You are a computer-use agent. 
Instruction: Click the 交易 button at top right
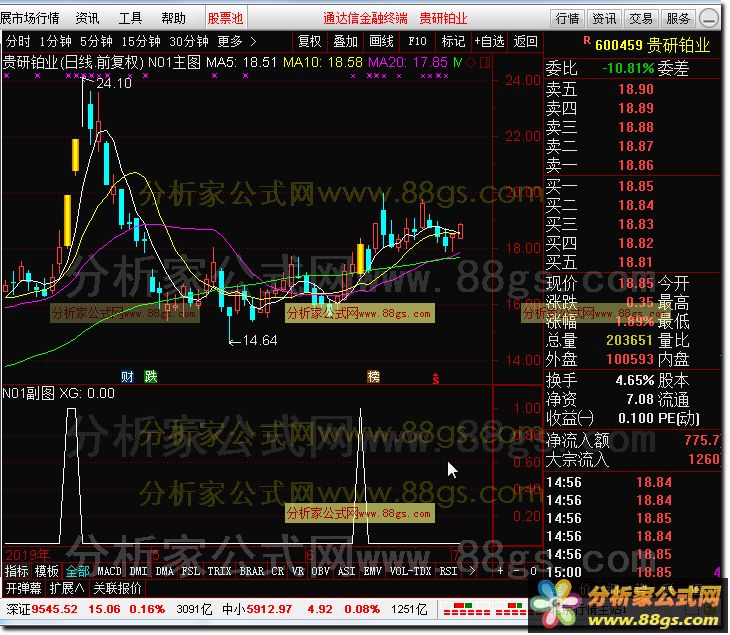click(641, 19)
